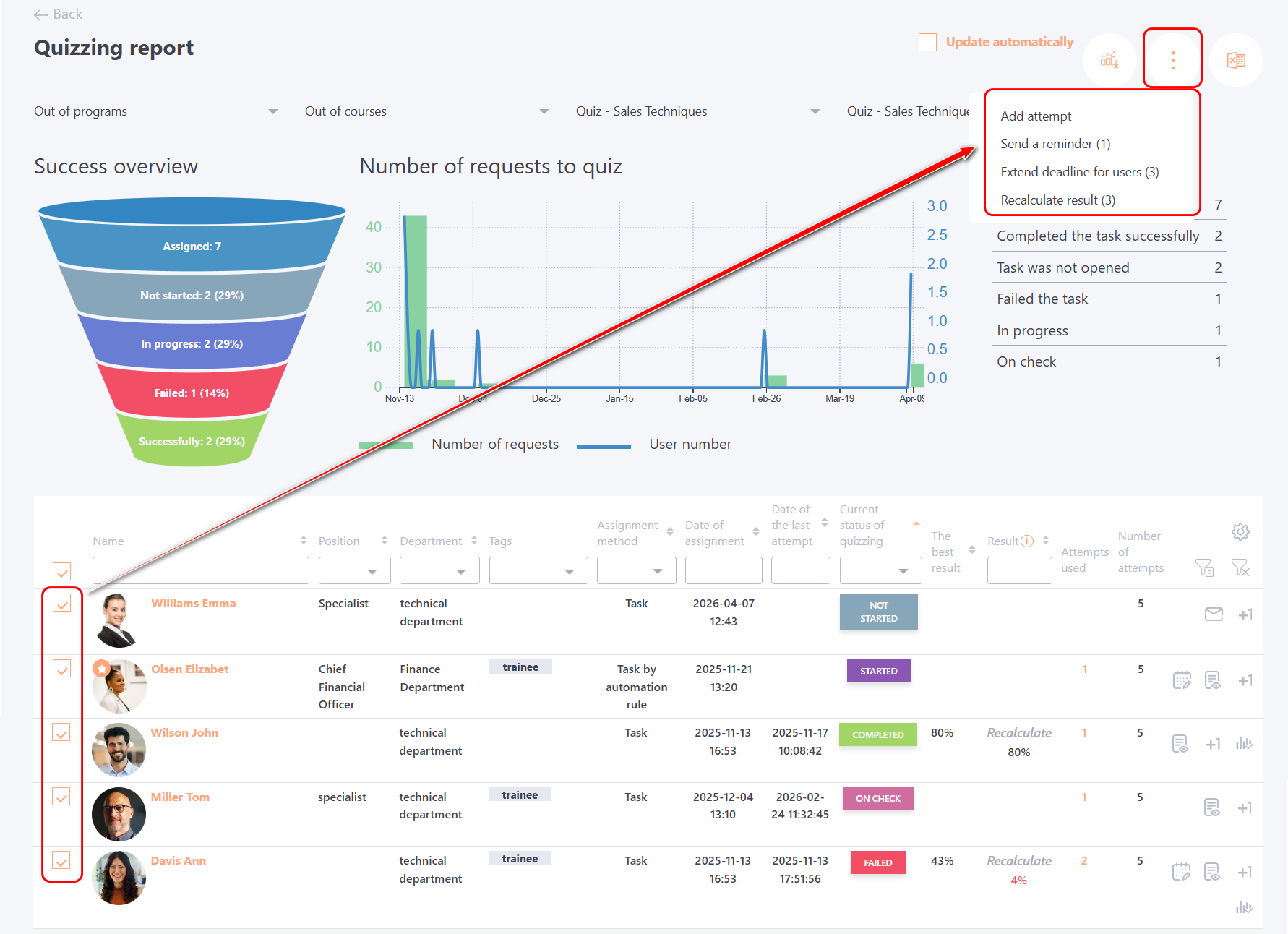Edit deadline calendar icon for Davis Ann
The image size is (1288, 934).
click(1181, 872)
